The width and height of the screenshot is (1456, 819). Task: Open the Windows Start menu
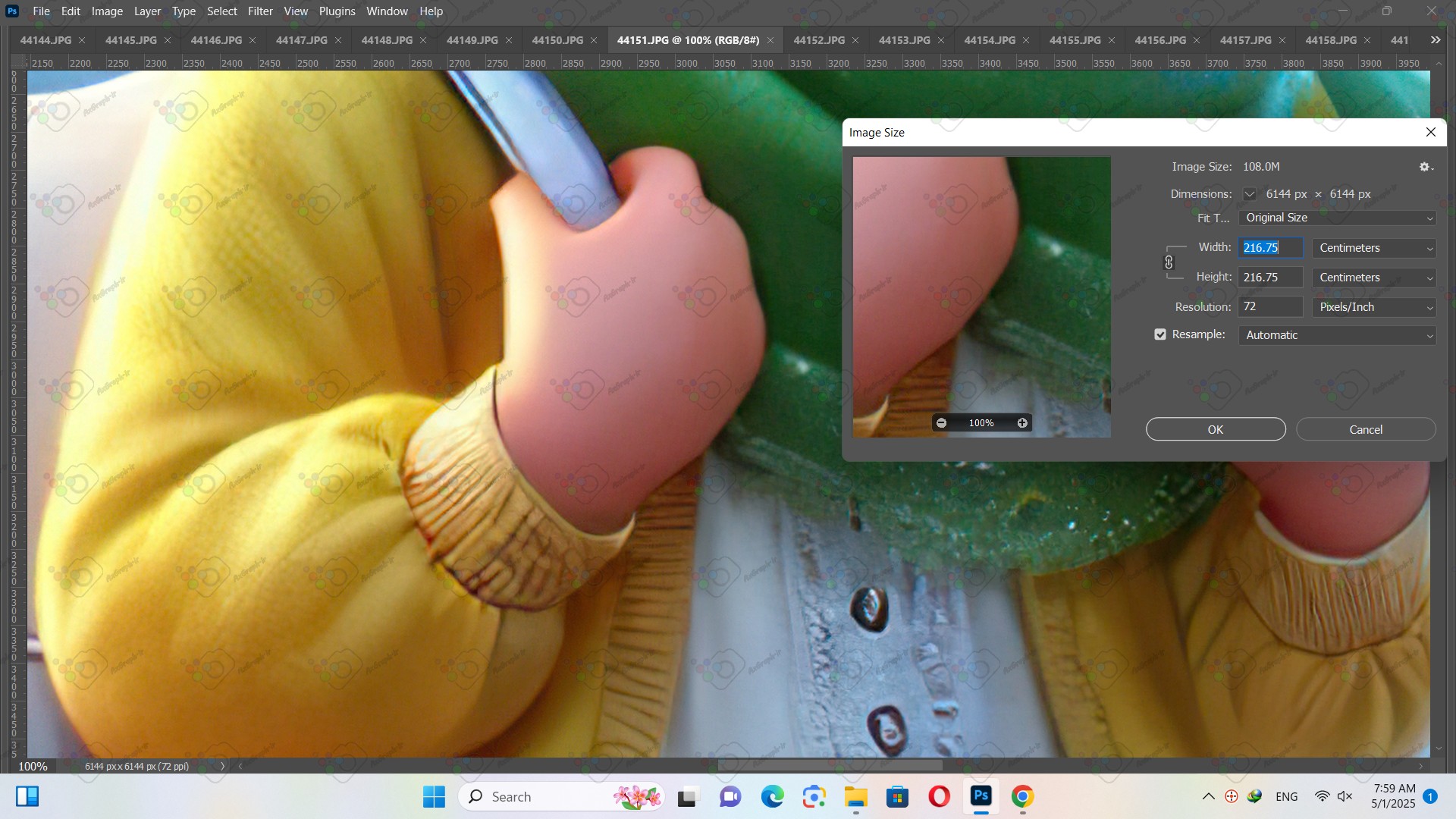pos(434,796)
